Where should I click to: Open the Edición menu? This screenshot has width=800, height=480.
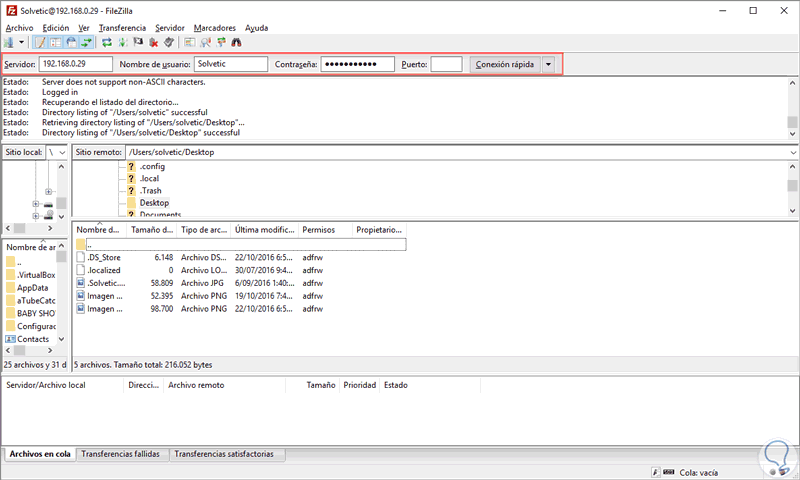pos(56,28)
